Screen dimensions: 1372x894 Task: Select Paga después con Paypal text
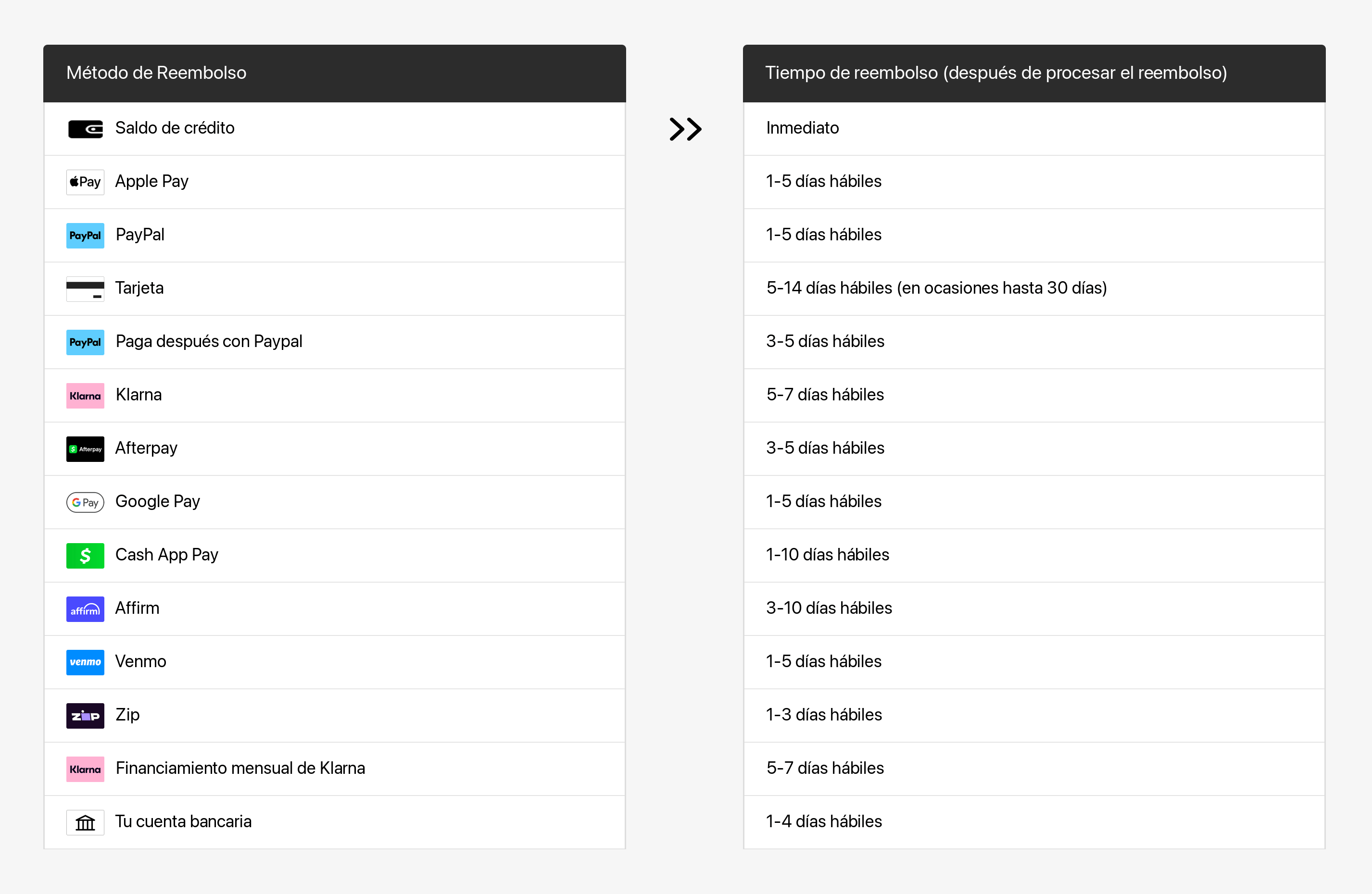coord(209,342)
